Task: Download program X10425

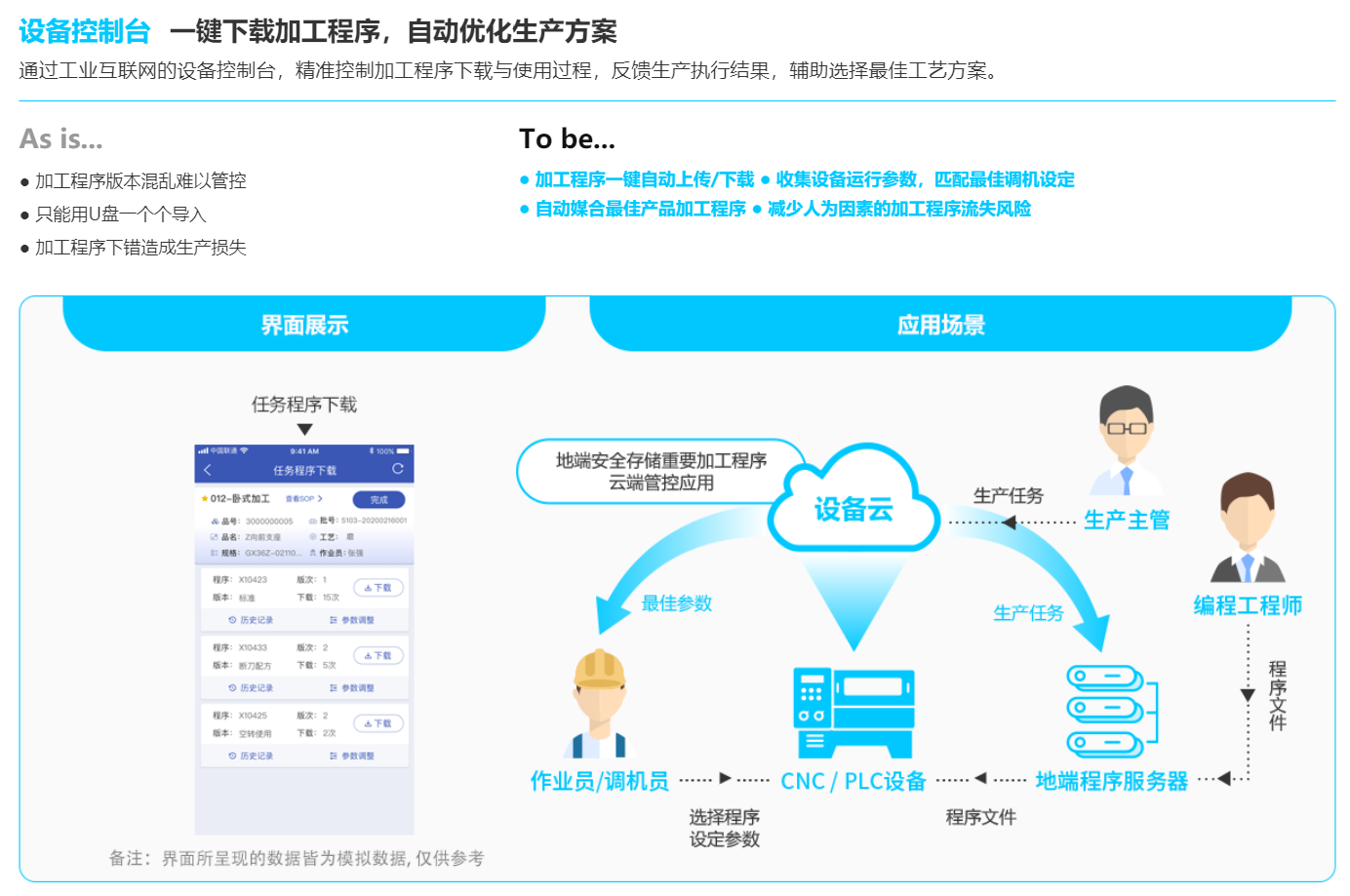Action: 377,723
